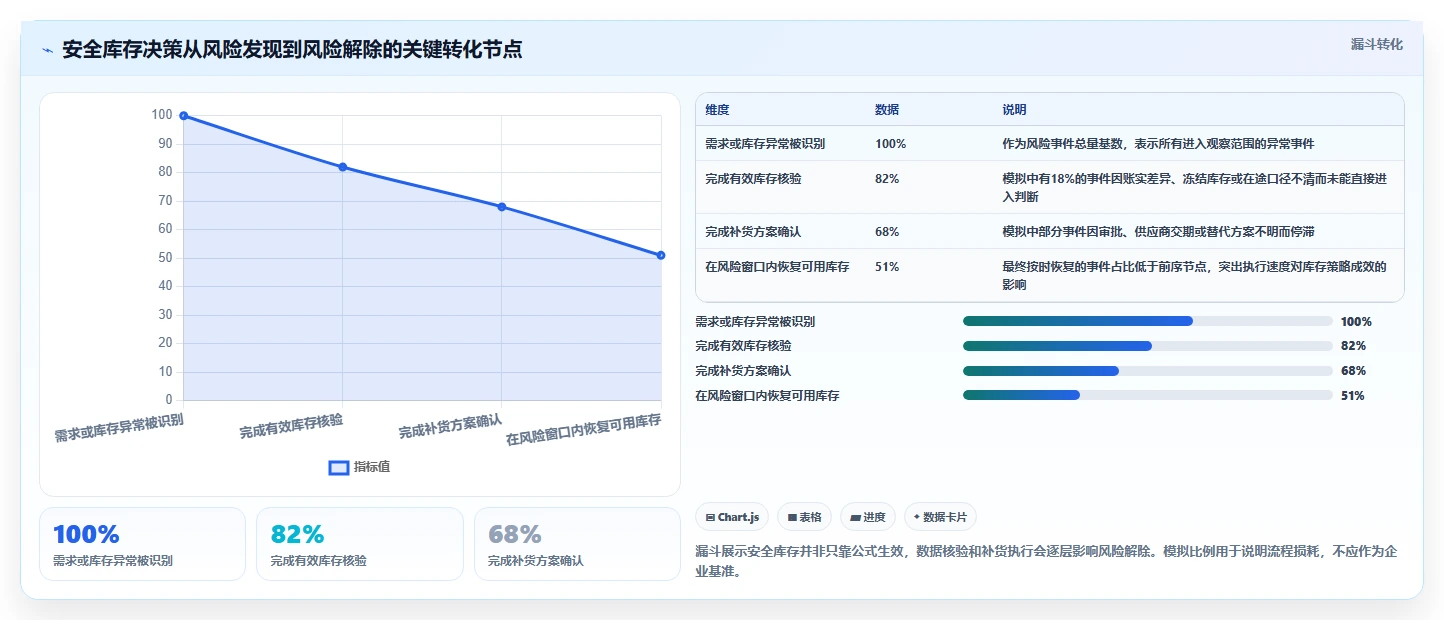The height and width of the screenshot is (620, 1444).
Task: Click the 51% value in the table
Action: point(887,267)
